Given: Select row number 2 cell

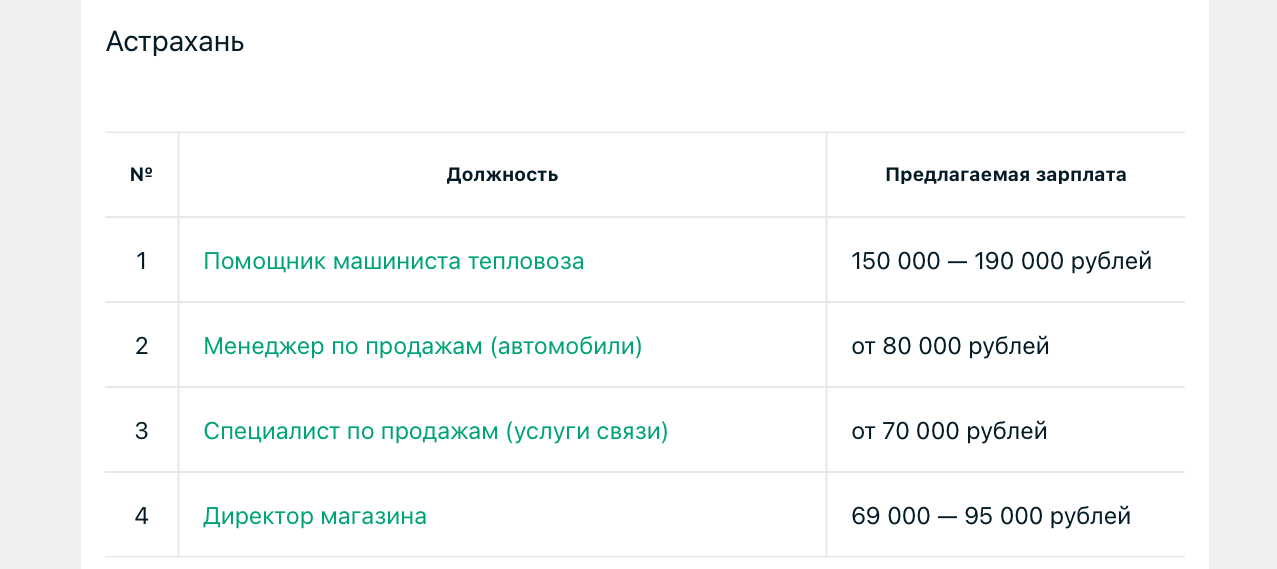Looking at the screenshot, I should 141,346.
